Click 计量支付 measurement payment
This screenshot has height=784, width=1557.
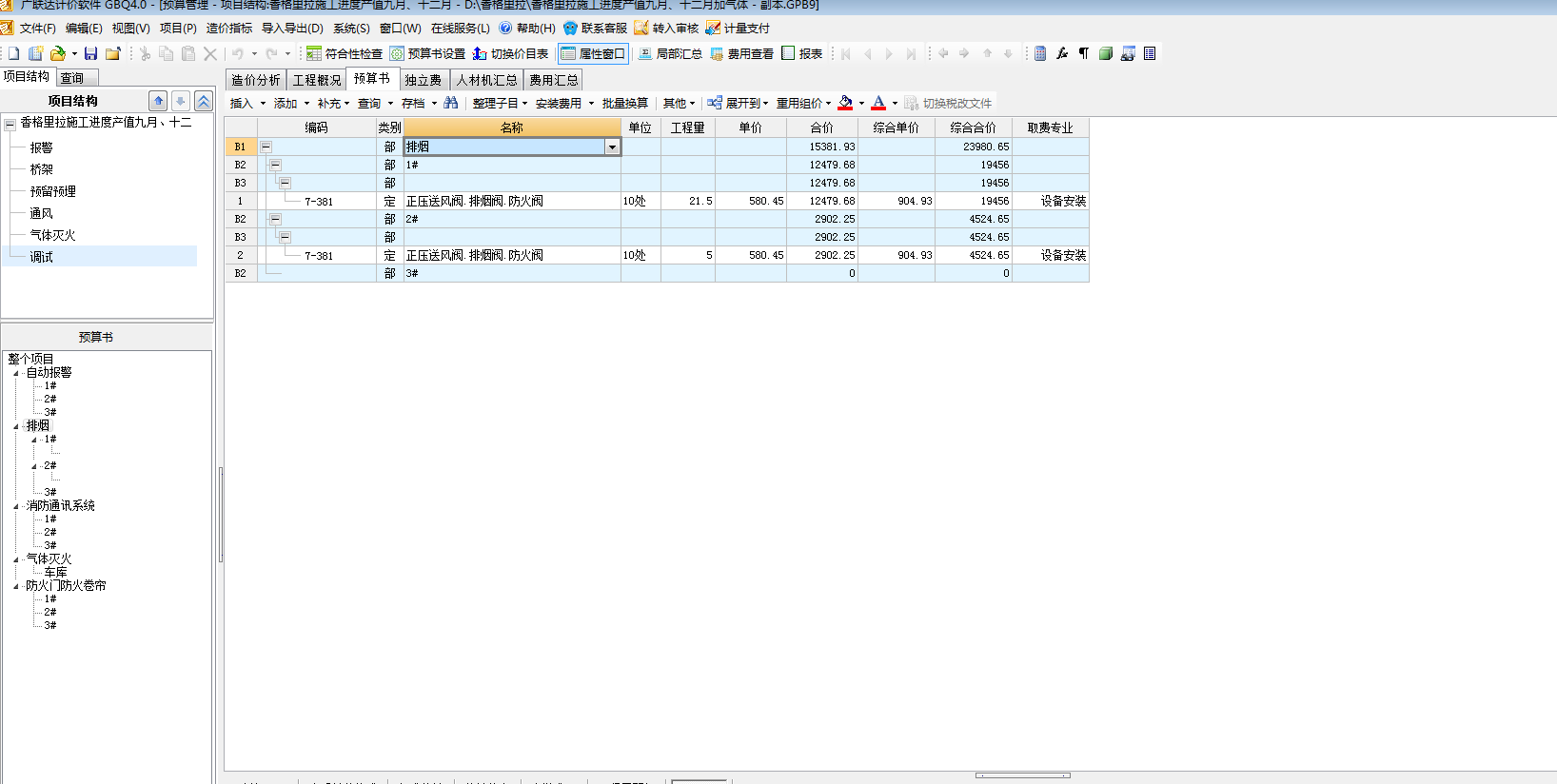739,29
